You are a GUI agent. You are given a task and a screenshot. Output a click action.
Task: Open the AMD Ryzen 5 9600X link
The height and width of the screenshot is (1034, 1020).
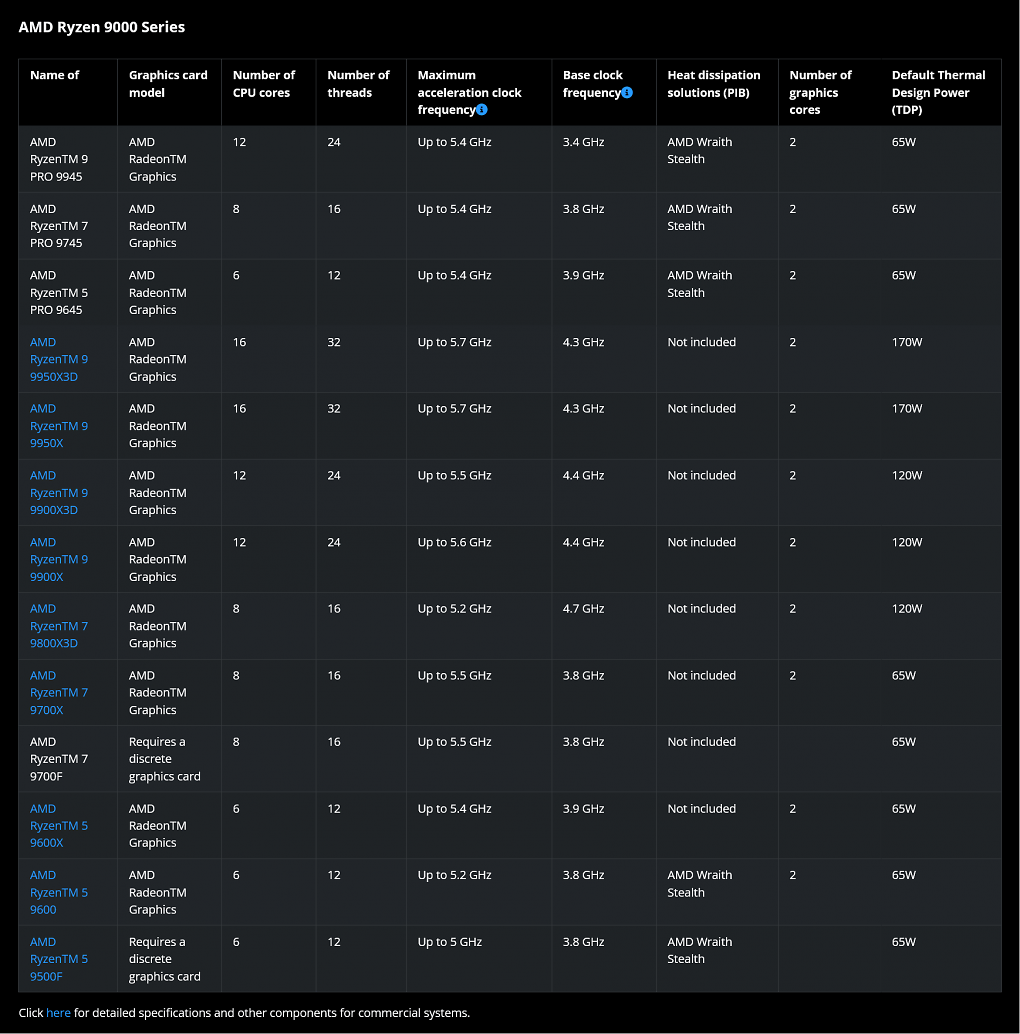pos(59,826)
